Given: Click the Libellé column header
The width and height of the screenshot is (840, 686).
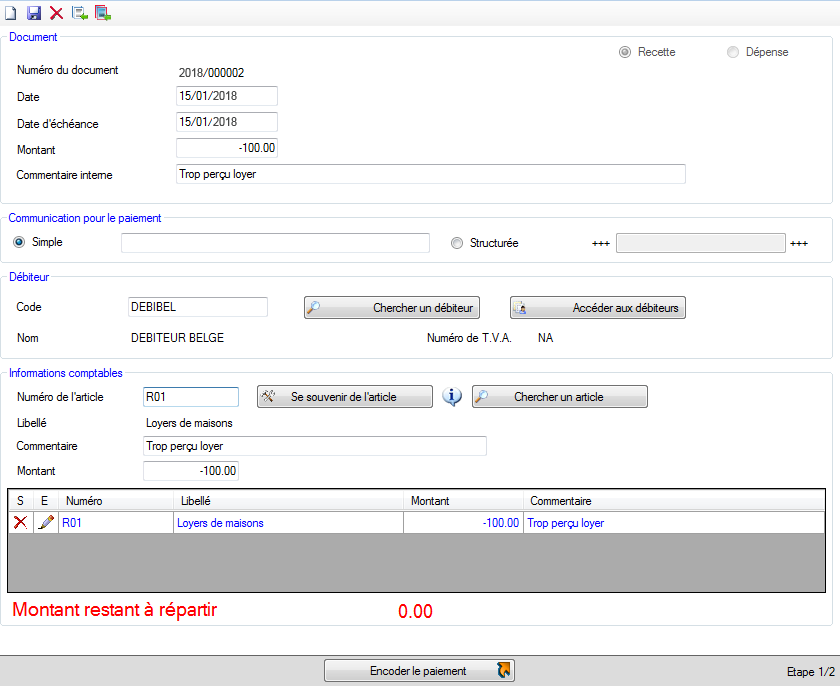Looking at the screenshot, I should [288, 501].
